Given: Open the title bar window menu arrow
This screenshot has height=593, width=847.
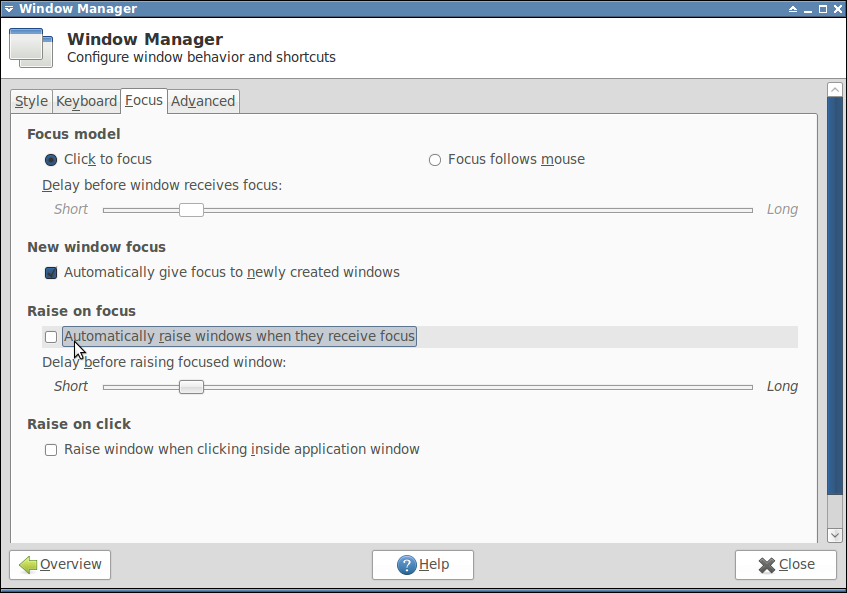Looking at the screenshot, I should pos(9,9).
